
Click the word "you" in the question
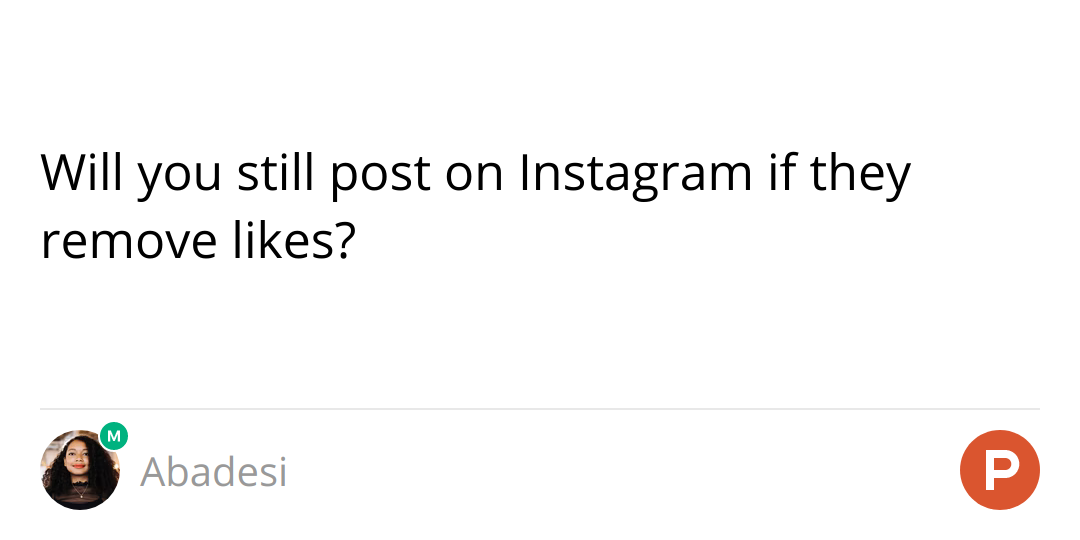click(180, 178)
